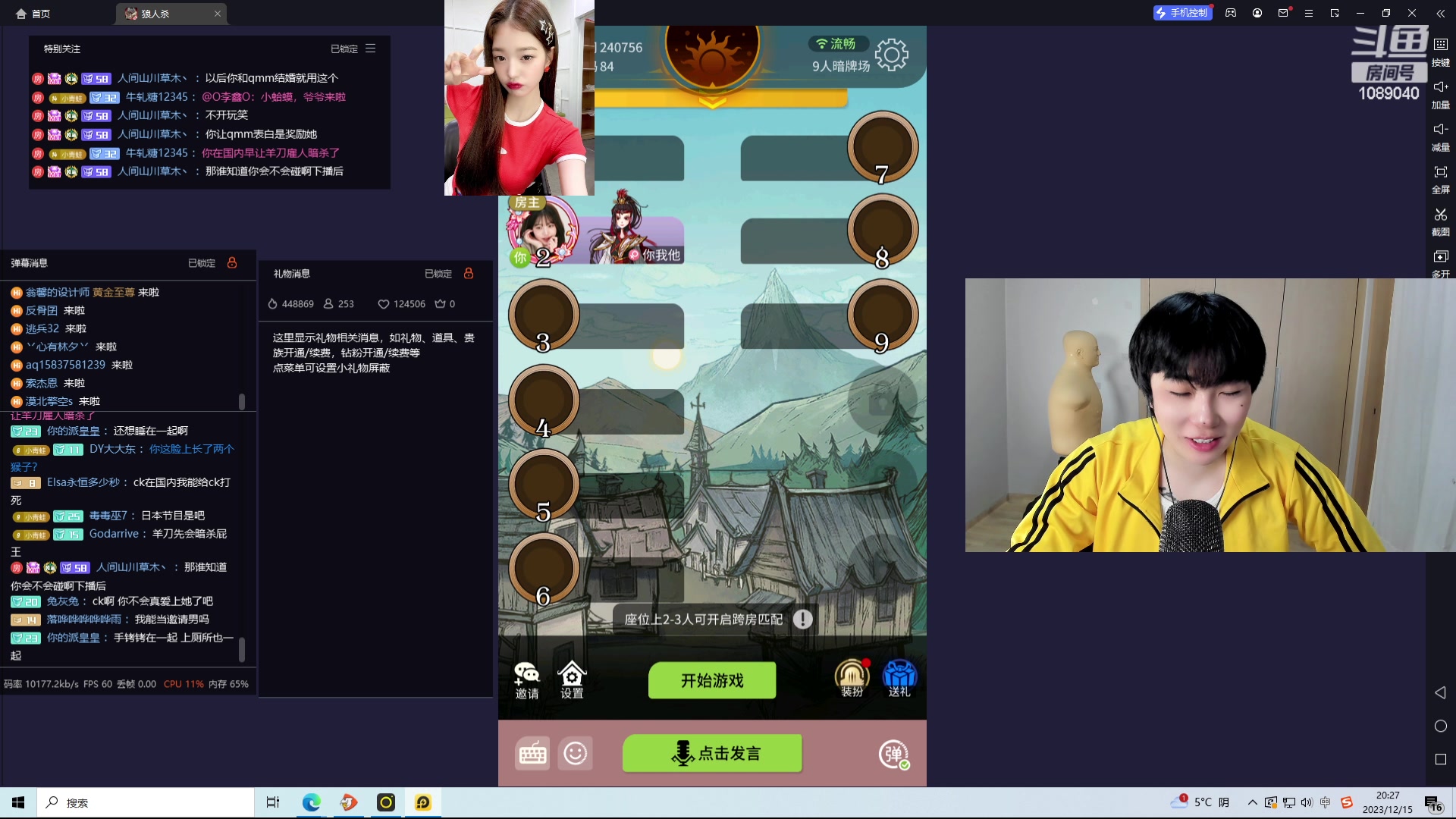Open room 设置 house icon
Image resolution: width=1456 pixels, height=819 pixels.
point(572,680)
